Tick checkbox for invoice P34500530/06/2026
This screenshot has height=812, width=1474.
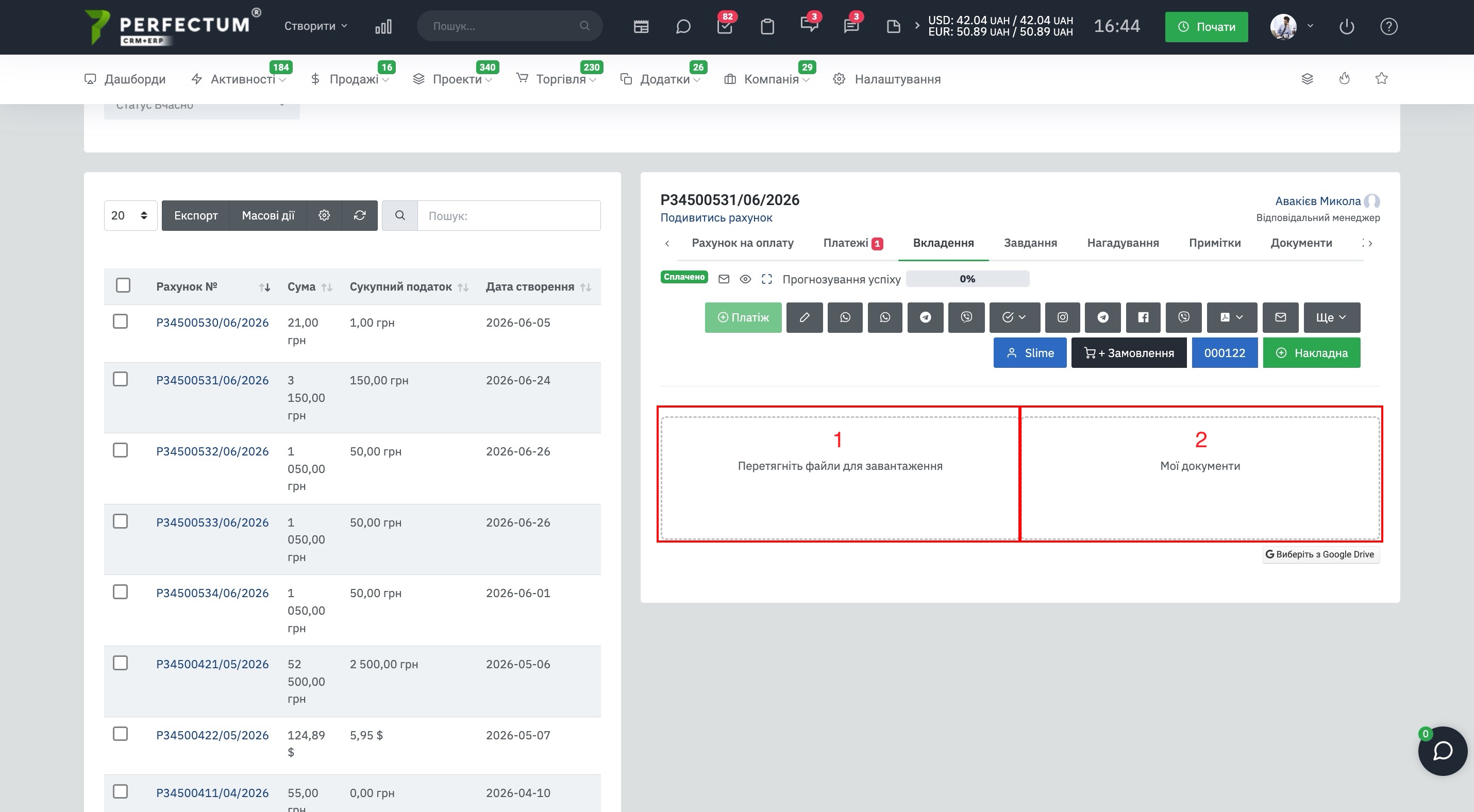coord(120,322)
